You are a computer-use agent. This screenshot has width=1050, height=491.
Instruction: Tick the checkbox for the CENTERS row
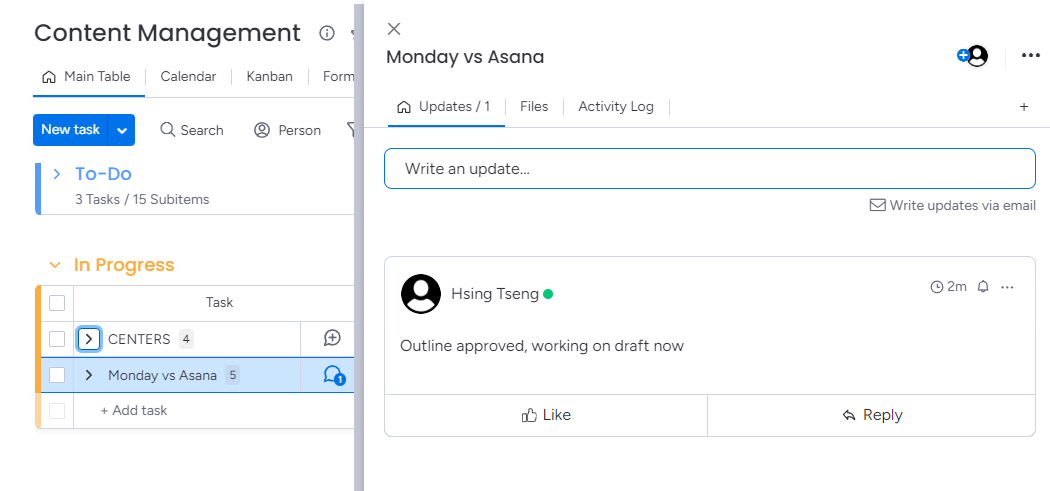(57, 339)
